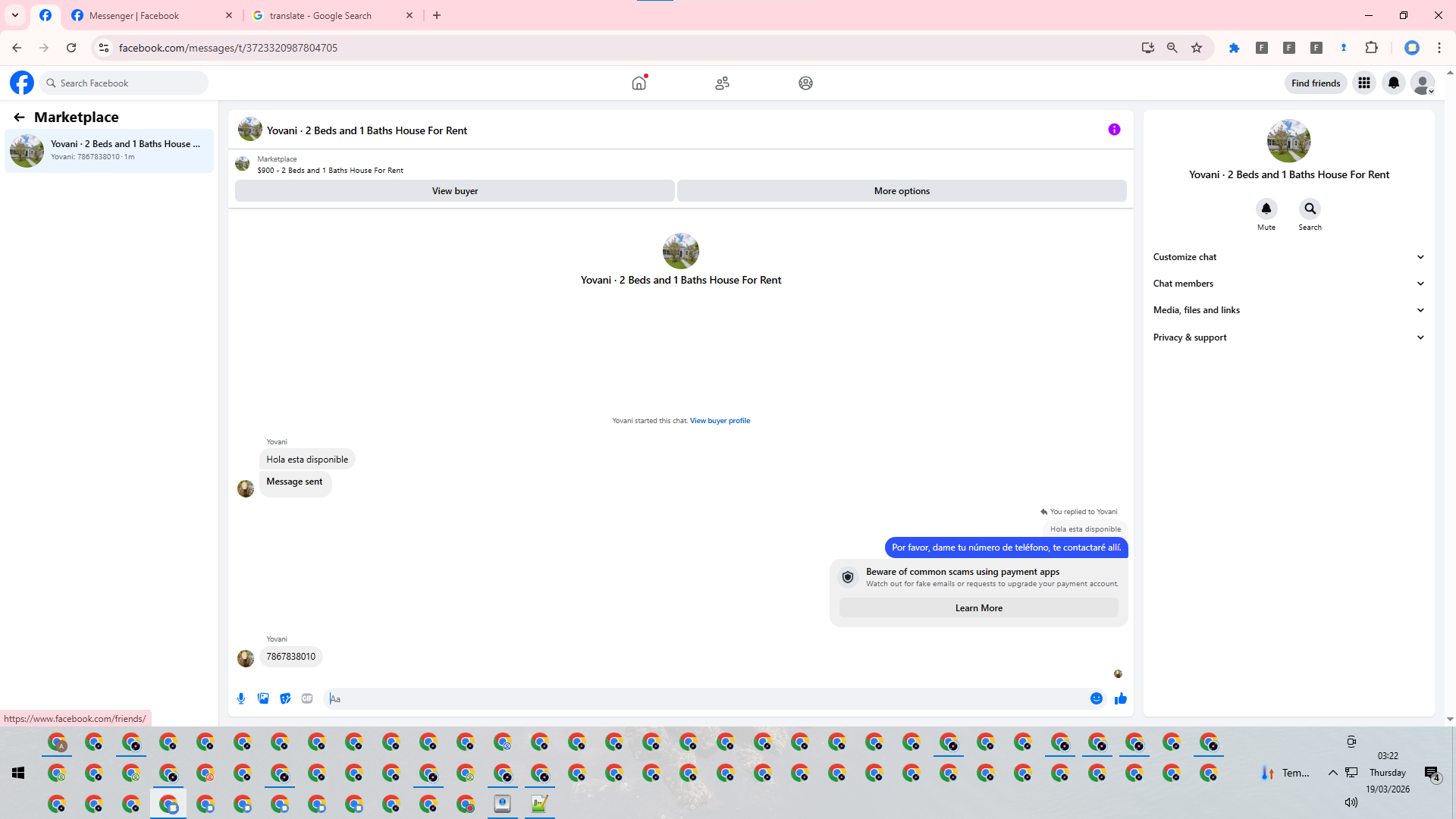This screenshot has height=819, width=1456.
Task: Expand Media, files and links section
Action: pos(1288,310)
